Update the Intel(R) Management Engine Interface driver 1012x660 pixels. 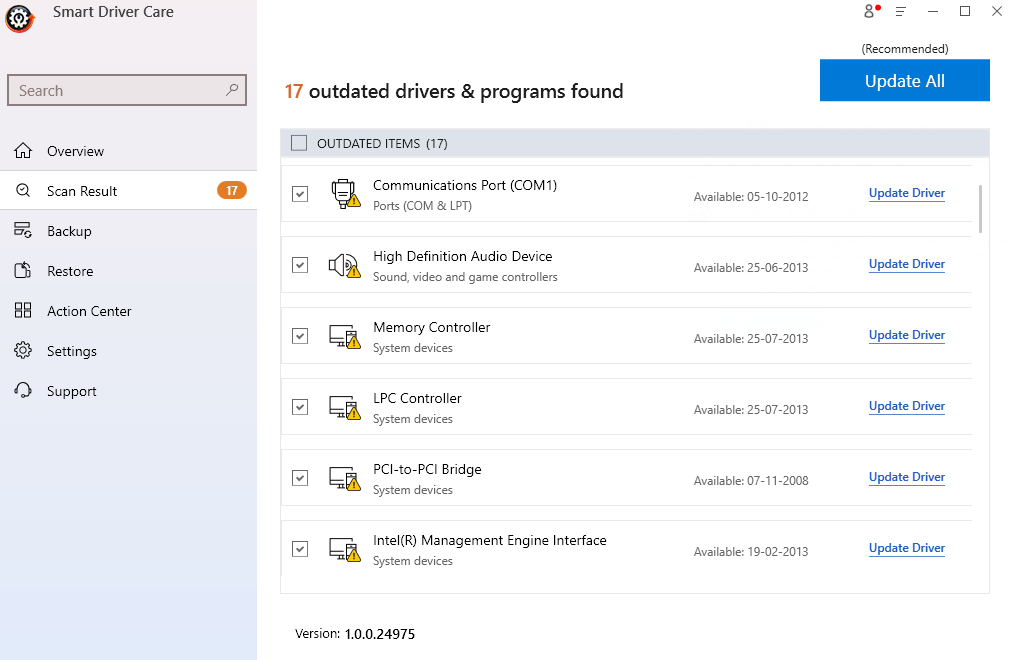(906, 548)
